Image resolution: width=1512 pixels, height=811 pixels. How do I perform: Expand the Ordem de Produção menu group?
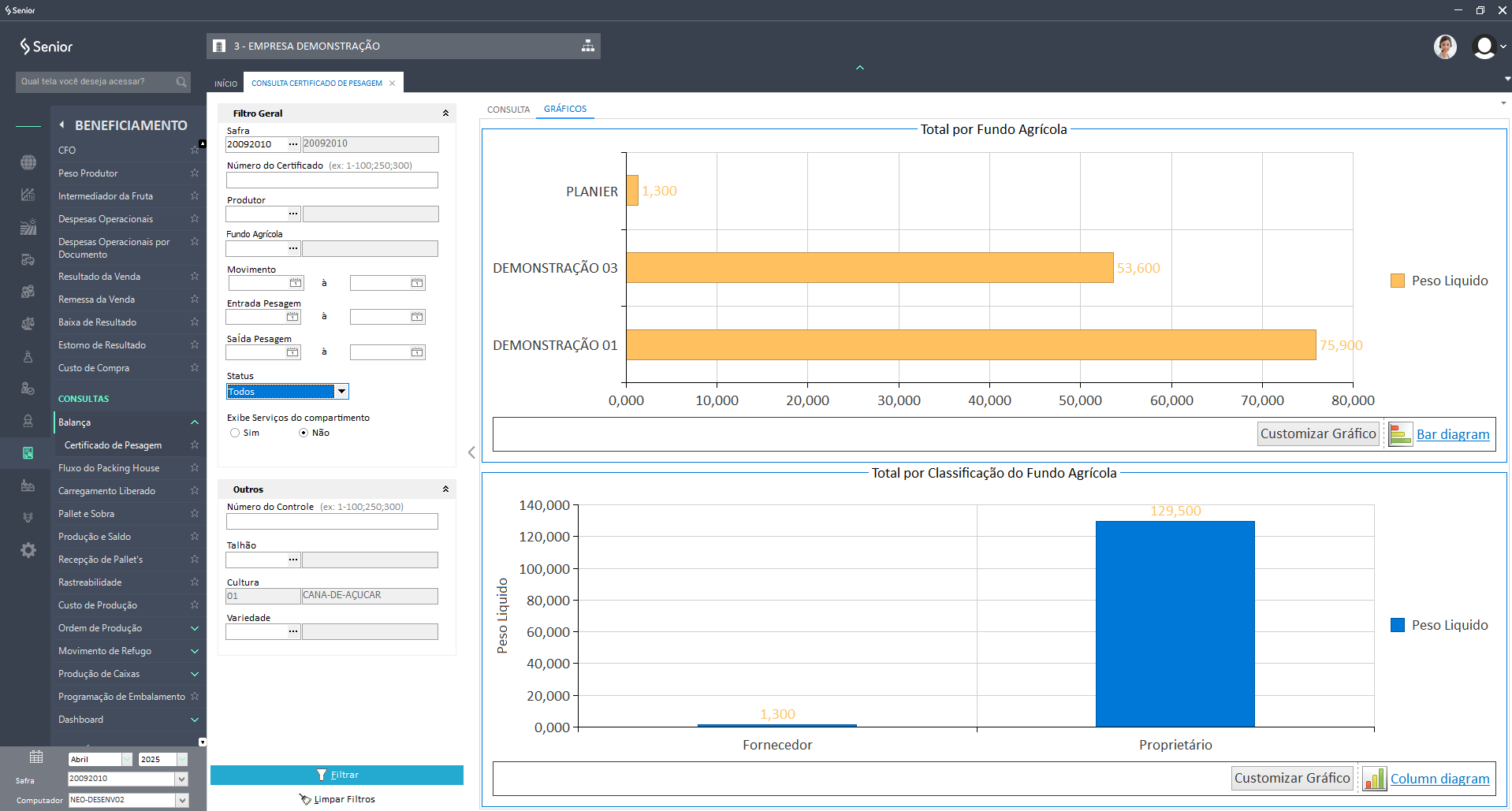click(195, 628)
